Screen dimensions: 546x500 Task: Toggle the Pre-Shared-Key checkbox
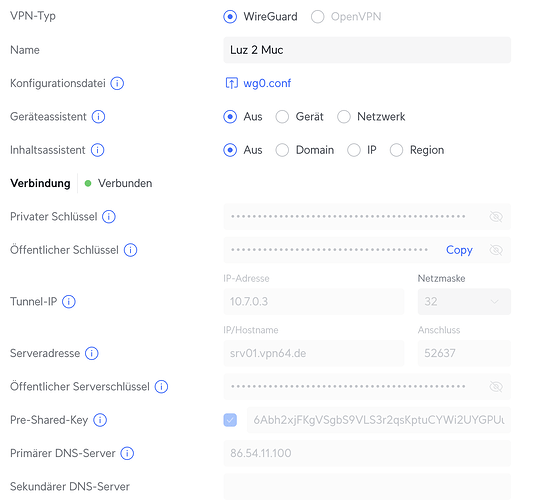230,420
